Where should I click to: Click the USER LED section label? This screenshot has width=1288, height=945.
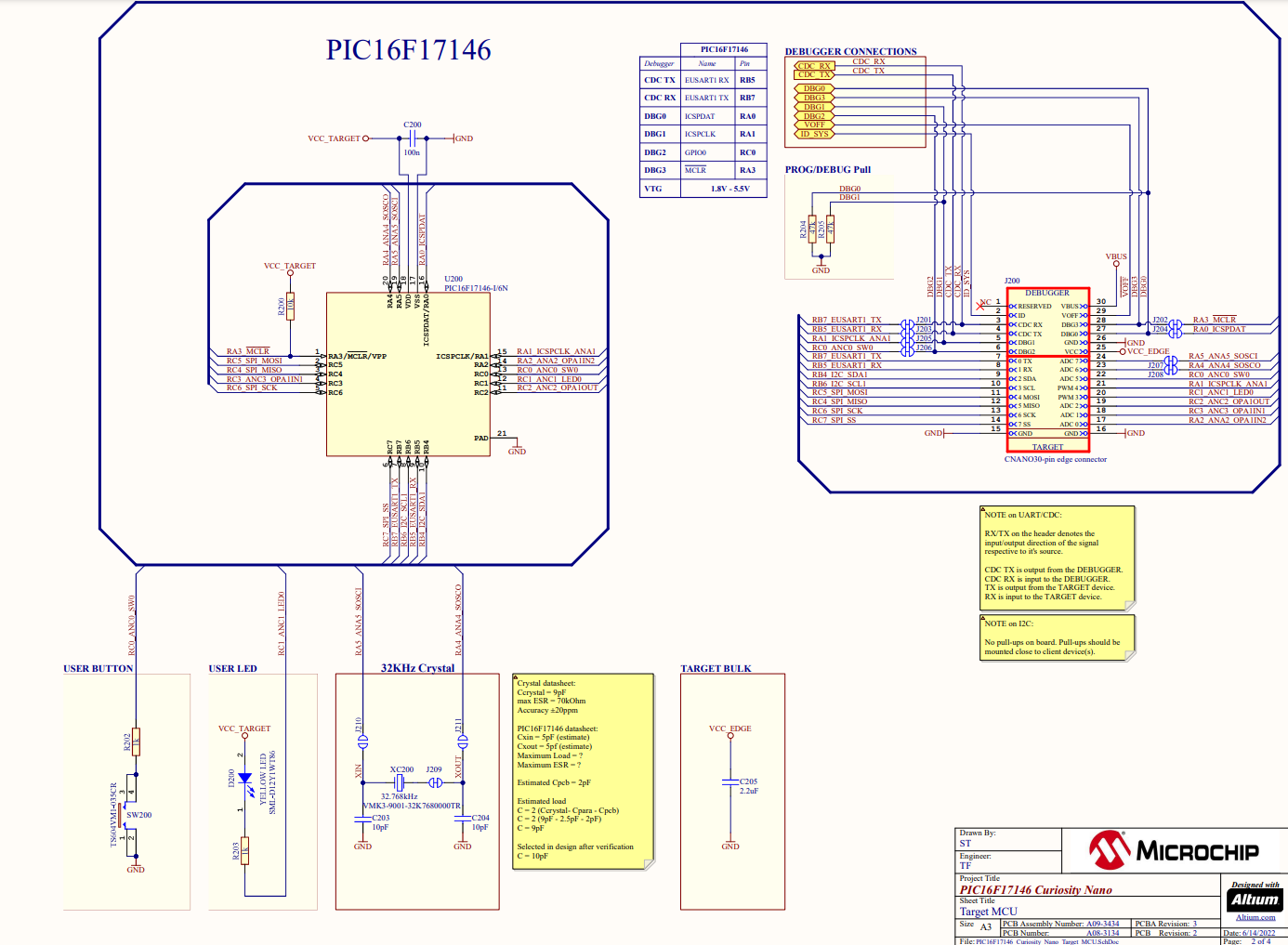coord(232,668)
